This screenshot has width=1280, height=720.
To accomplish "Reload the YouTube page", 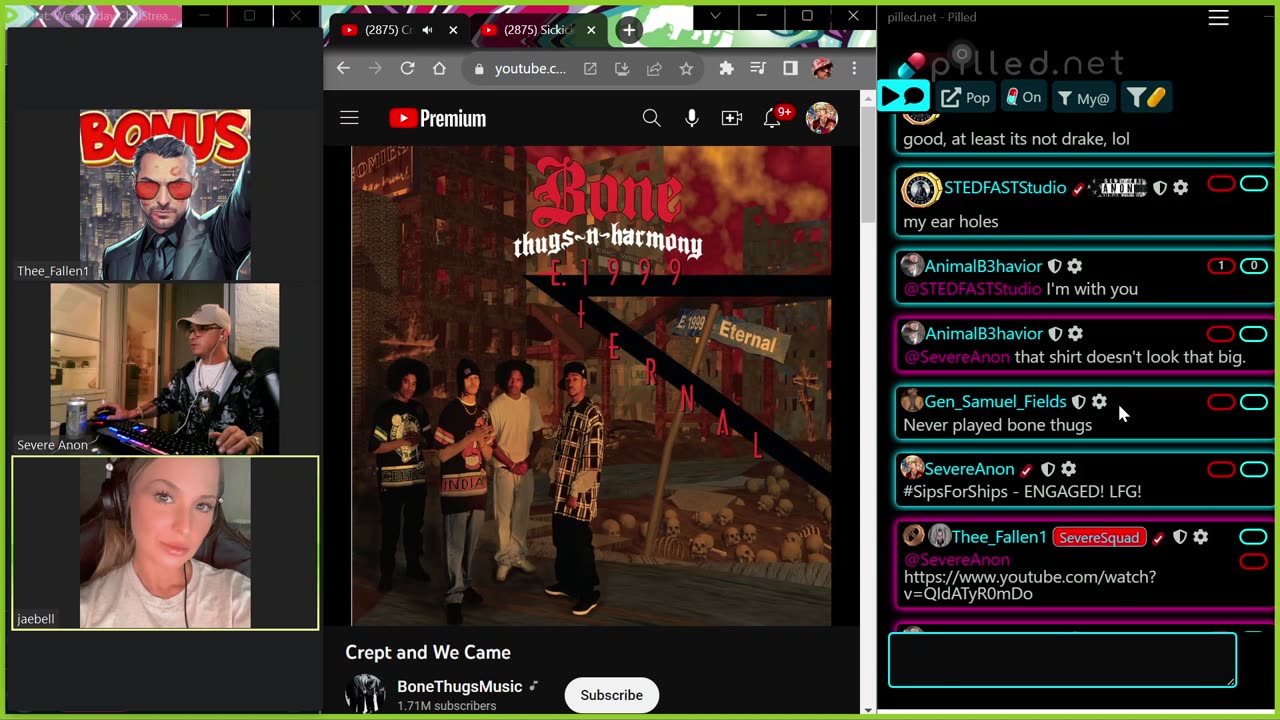I will click(x=407, y=68).
